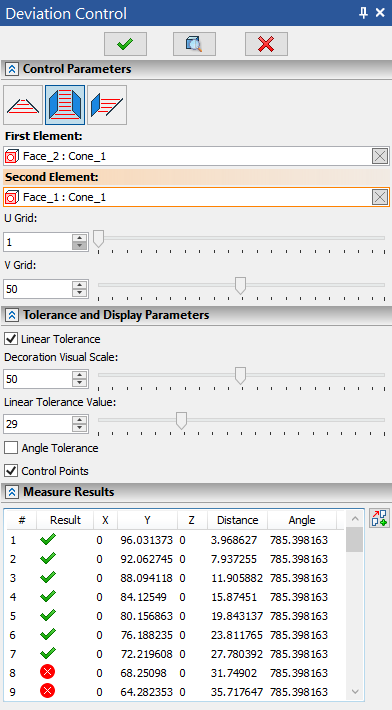Confirm with the green checkmark button

[x=125, y=44]
